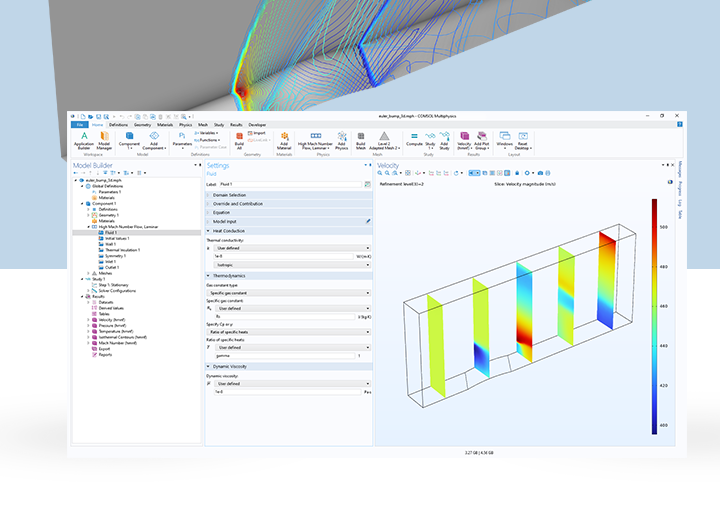Viewport: 720px width, 523px height.
Task: Click Add Component in the ribbon
Action: [x=154, y=140]
